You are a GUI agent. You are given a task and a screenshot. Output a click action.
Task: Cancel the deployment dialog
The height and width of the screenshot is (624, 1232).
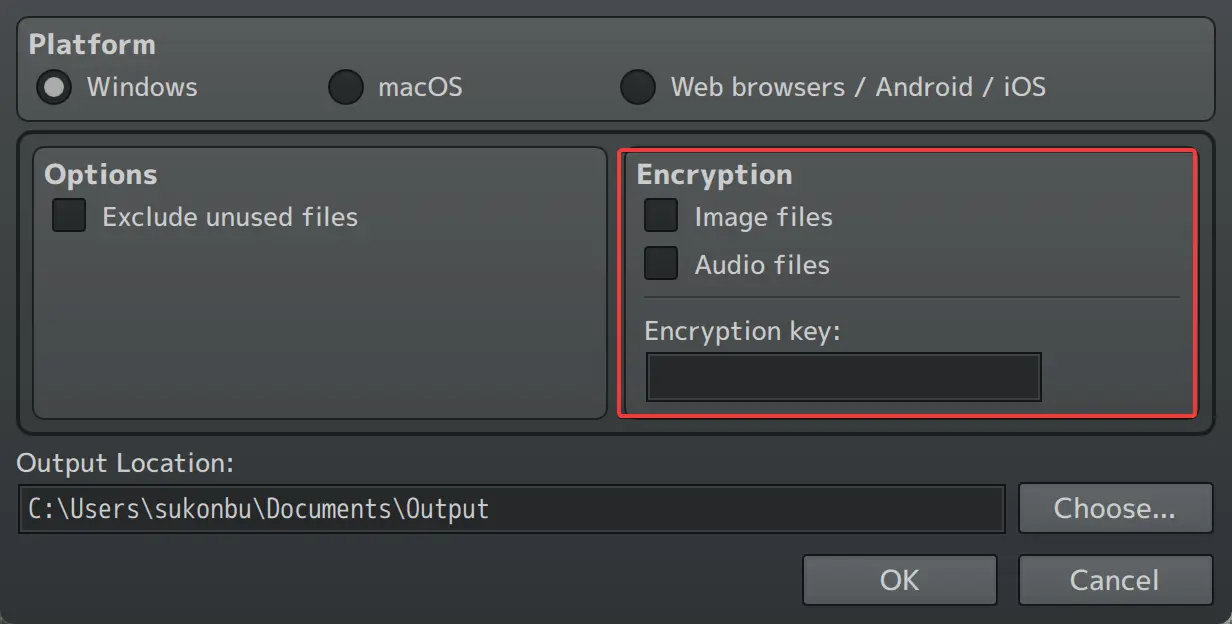(1114, 580)
